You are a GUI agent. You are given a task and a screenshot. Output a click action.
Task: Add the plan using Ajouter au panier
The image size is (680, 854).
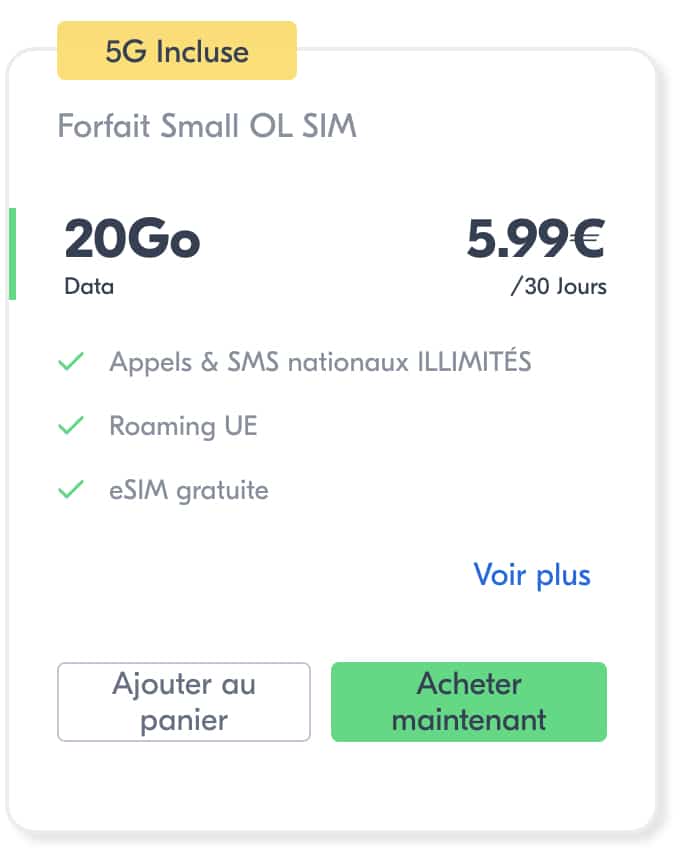184,701
